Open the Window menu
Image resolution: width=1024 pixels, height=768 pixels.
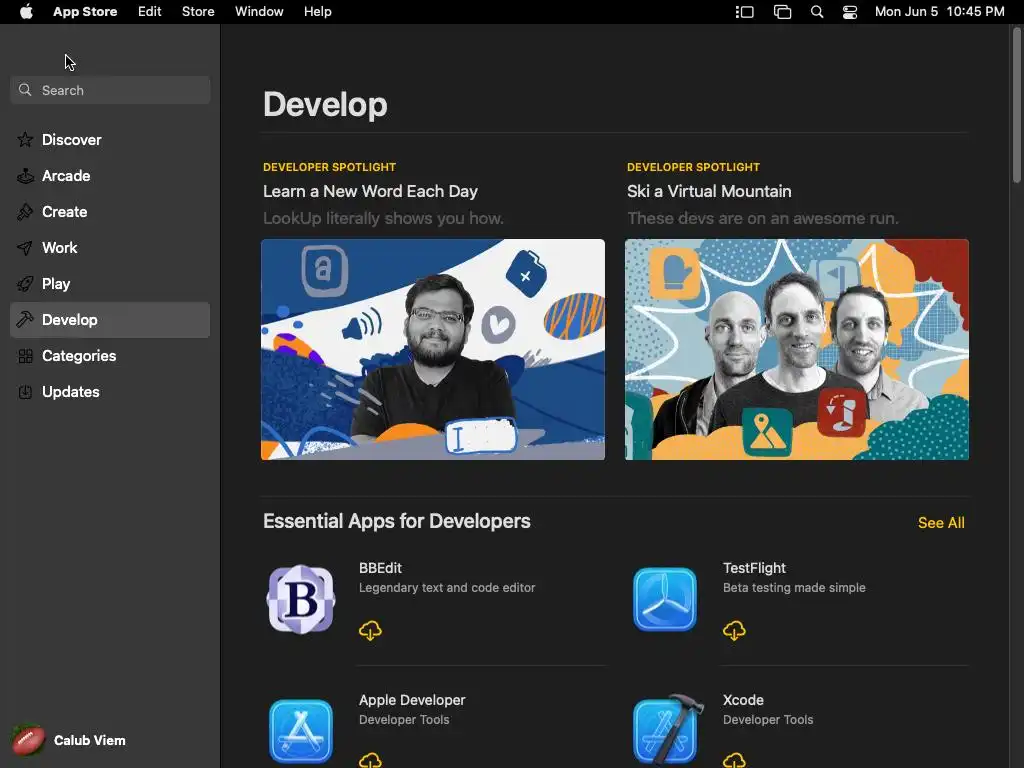pos(259,12)
